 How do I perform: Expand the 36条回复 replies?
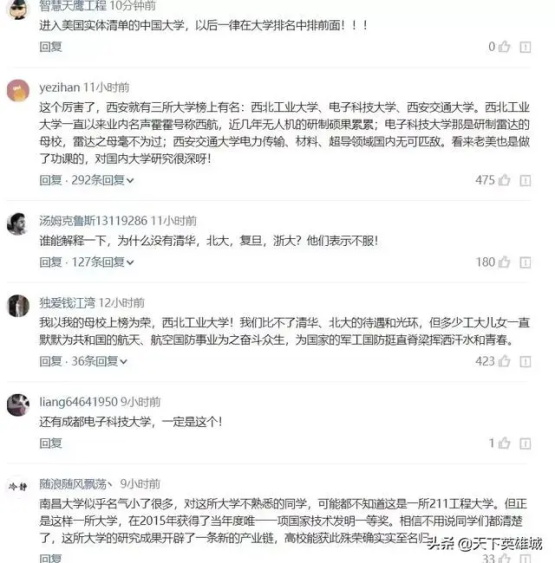(x=99, y=361)
